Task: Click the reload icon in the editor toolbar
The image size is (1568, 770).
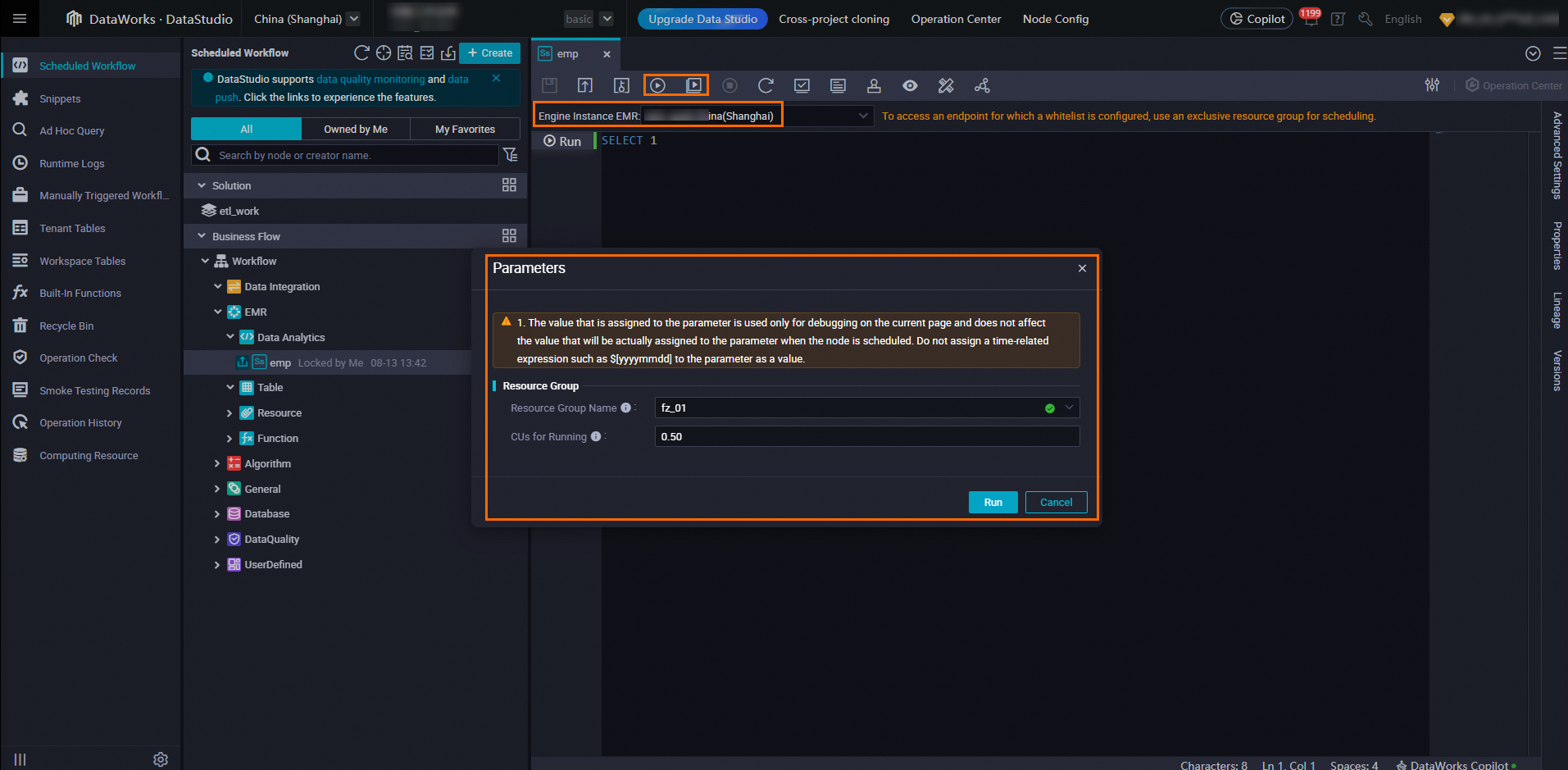Action: (x=766, y=85)
